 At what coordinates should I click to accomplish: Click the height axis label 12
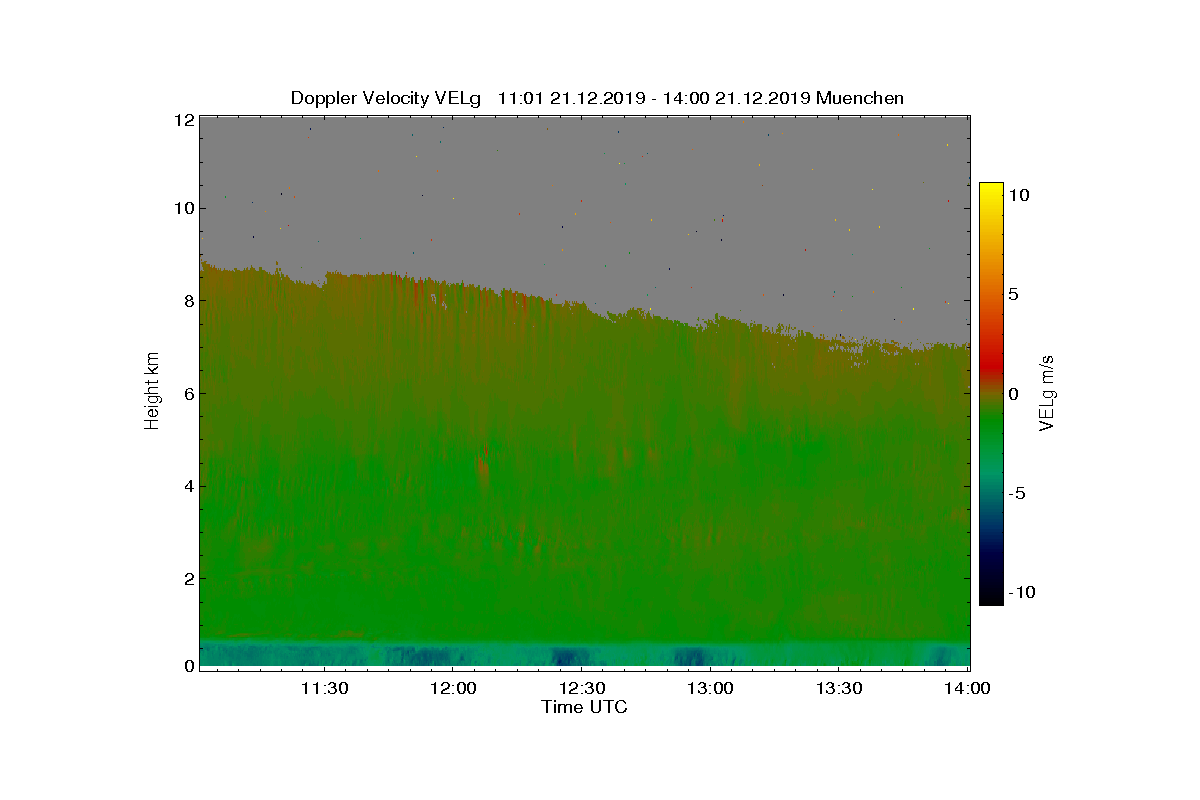(x=183, y=119)
